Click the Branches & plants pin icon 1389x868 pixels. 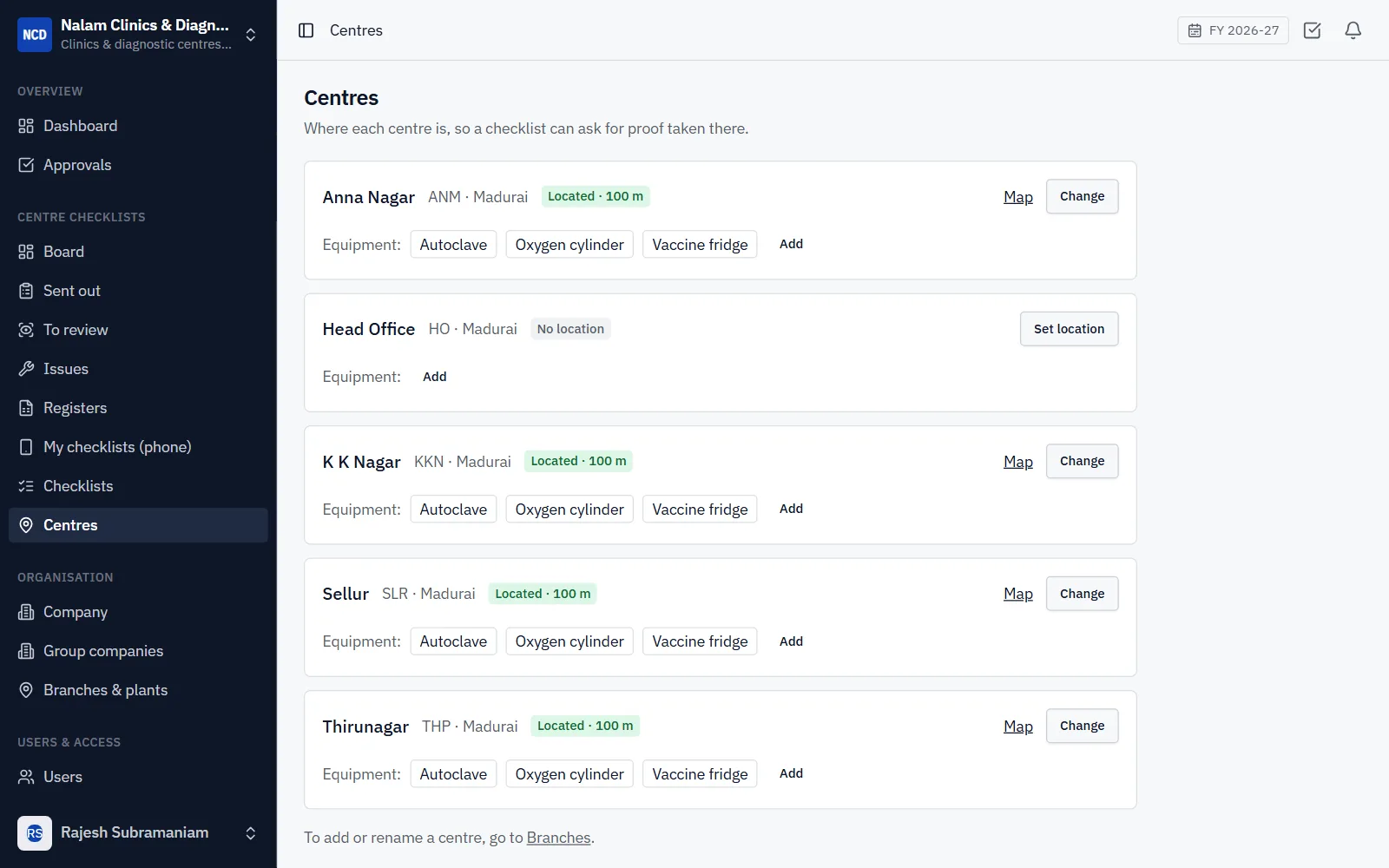[x=26, y=690]
